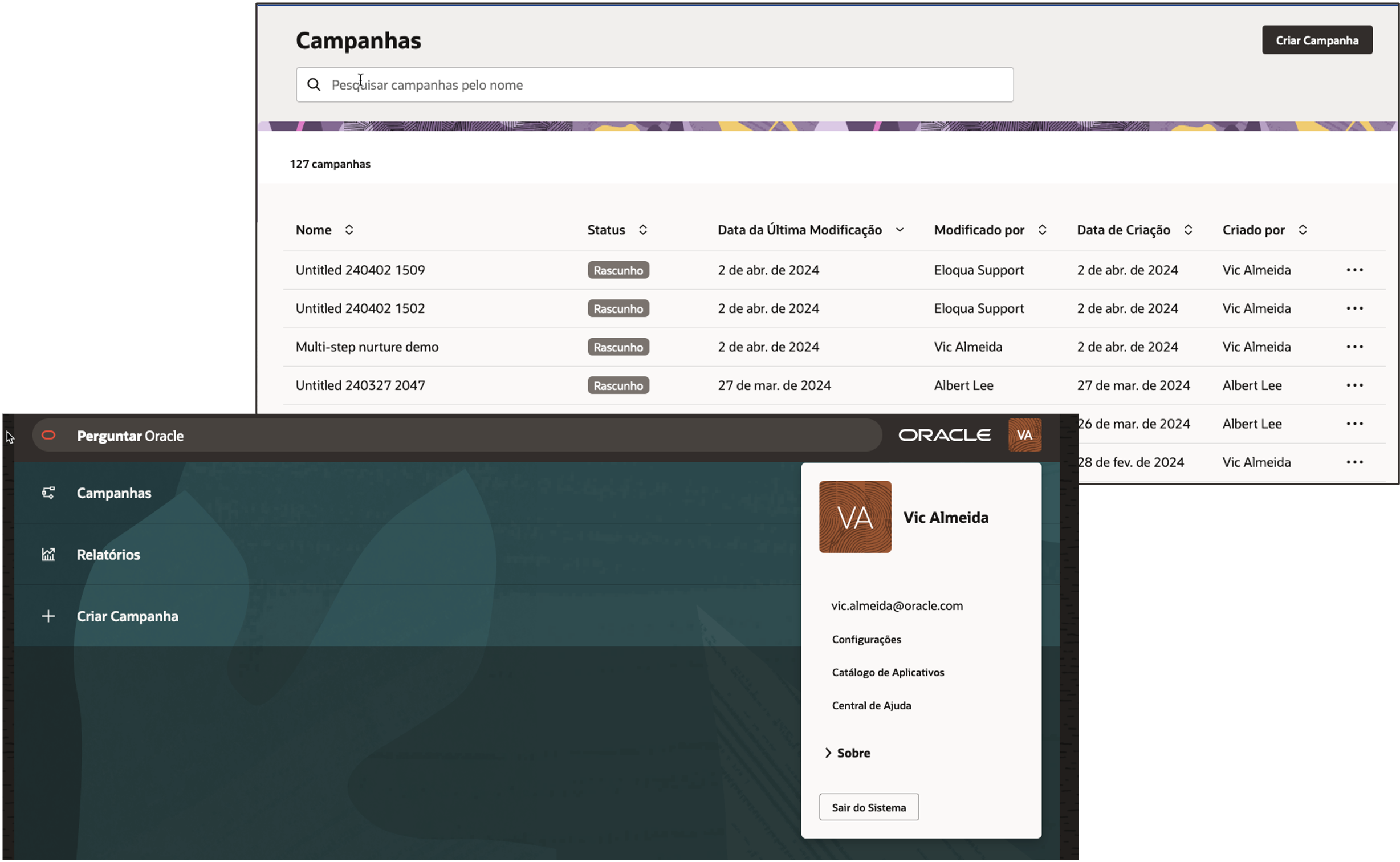Image resolution: width=1400 pixels, height=862 pixels.
Task: Open the VA profile avatar in the top bar
Action: point(1024,435)
